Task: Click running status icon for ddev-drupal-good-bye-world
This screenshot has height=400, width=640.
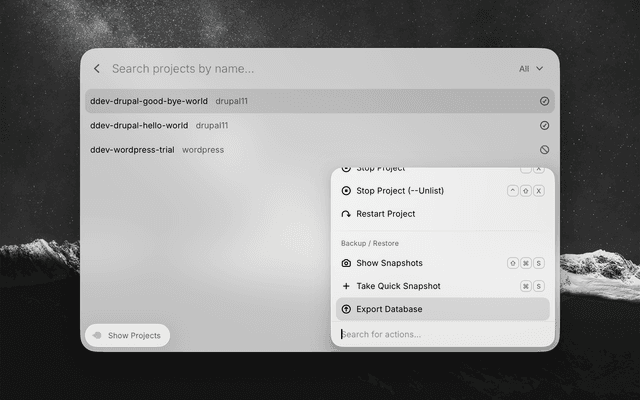Action: [x=544, y=101]
